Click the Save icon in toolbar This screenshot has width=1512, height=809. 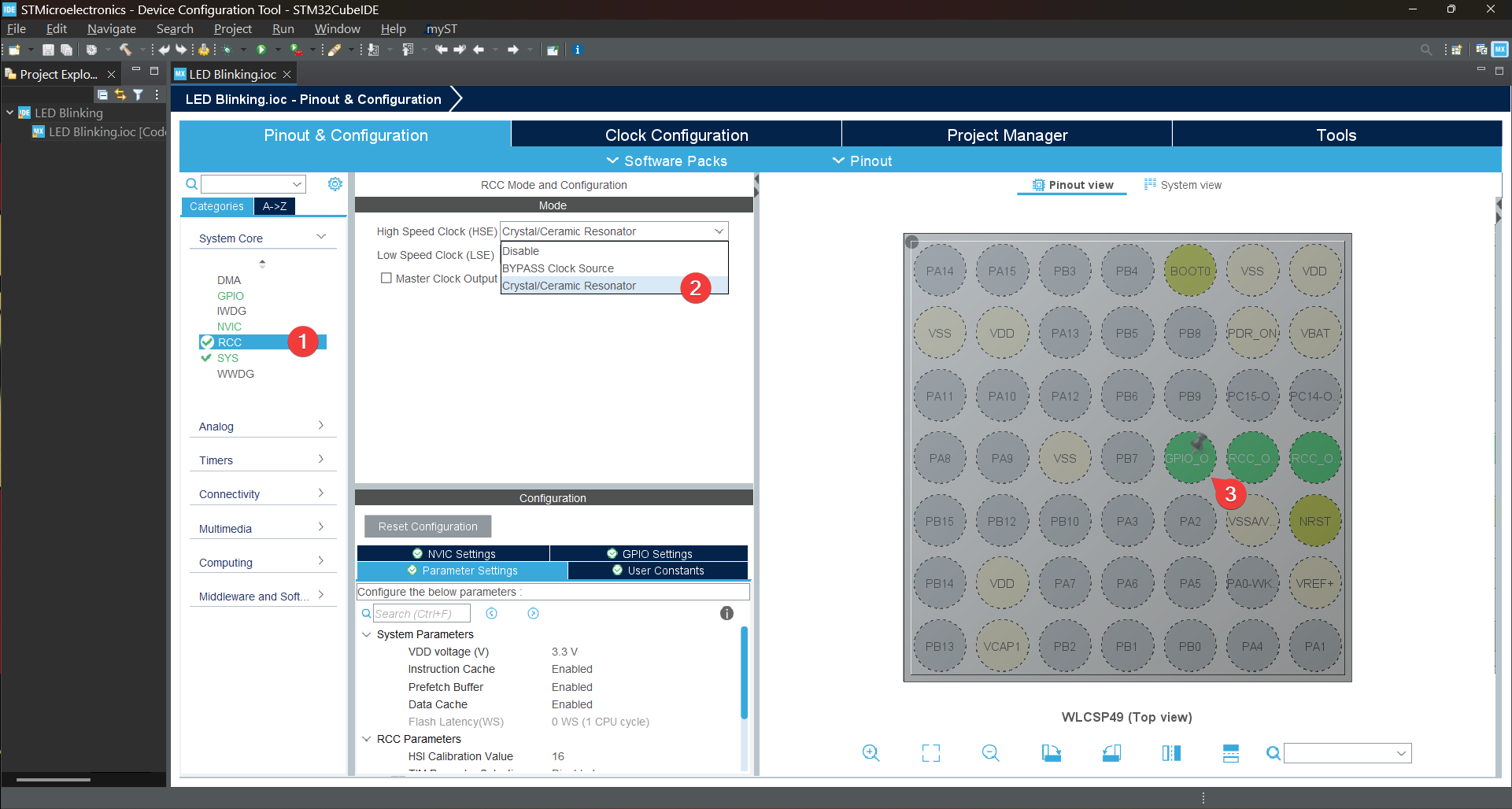point(48,50)
